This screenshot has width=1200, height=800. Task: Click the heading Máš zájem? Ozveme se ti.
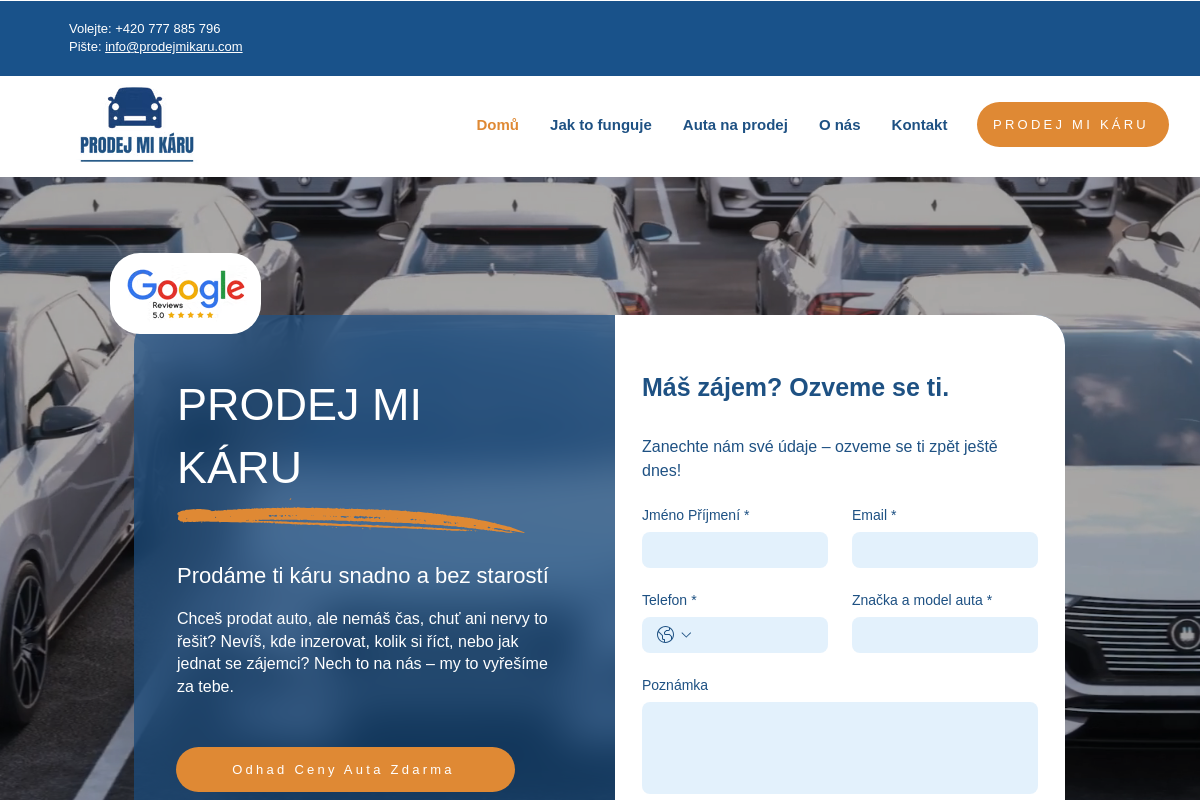[x=795, y=387]
